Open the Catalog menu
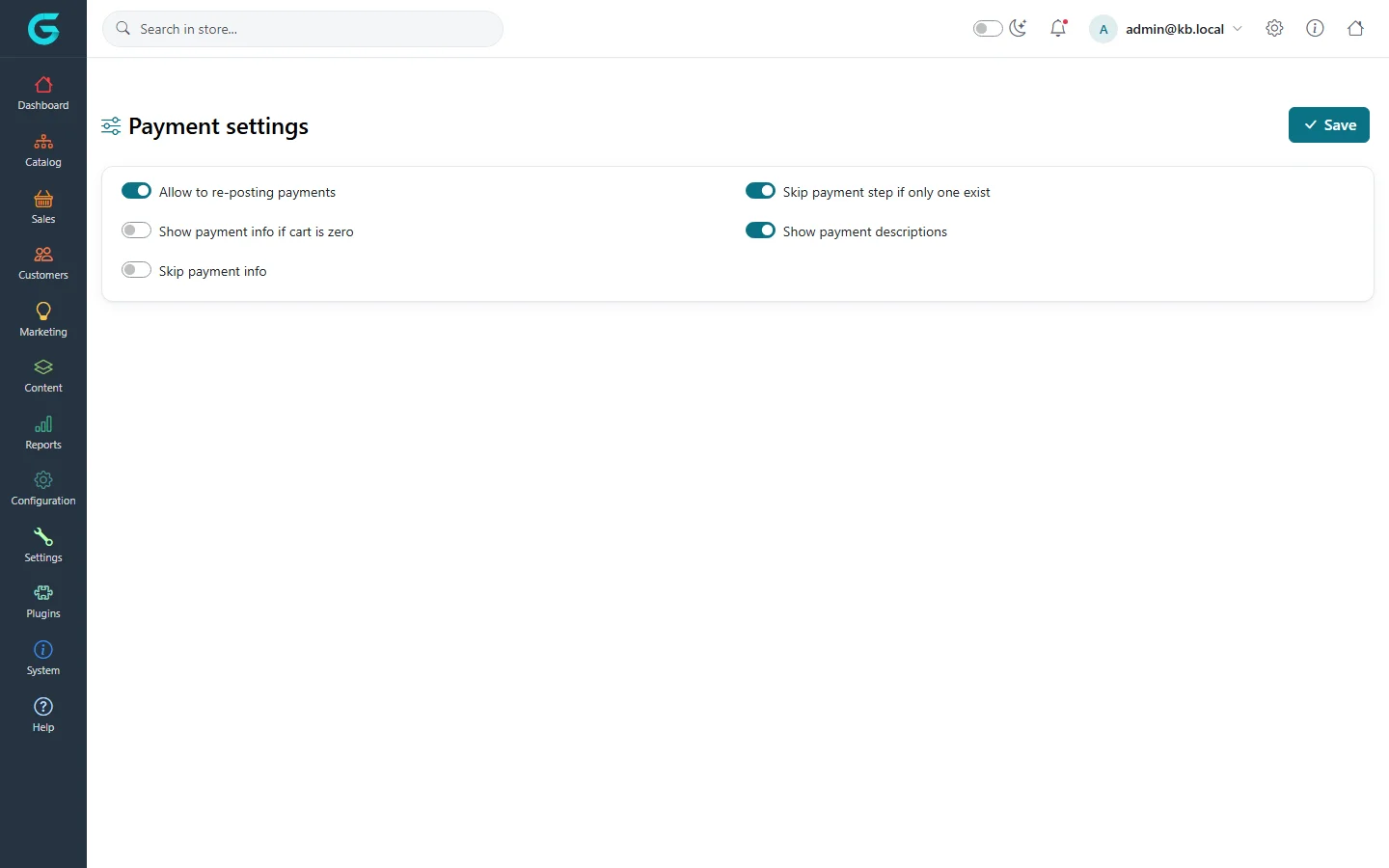 click(x=43, y=150)
